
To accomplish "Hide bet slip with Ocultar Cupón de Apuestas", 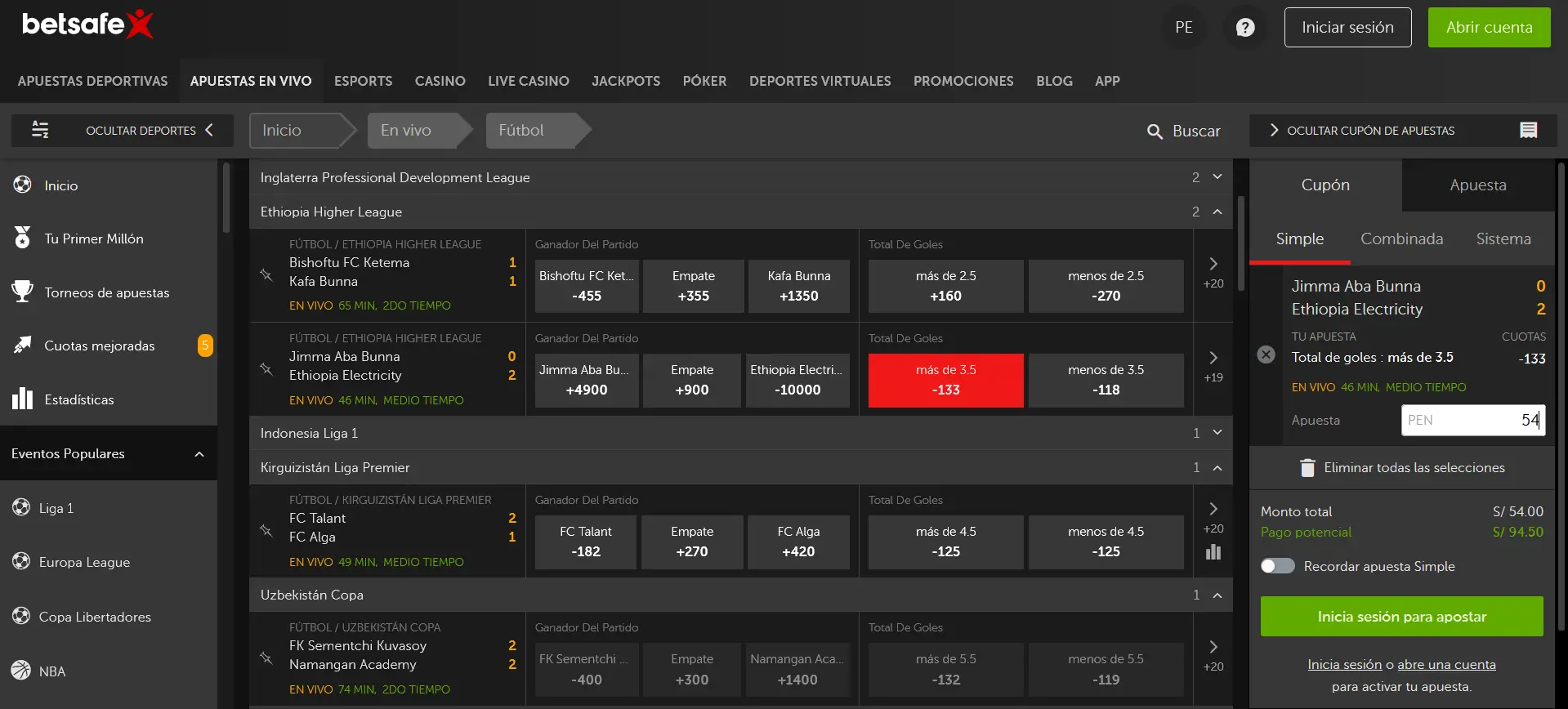I will (1403, 130).
